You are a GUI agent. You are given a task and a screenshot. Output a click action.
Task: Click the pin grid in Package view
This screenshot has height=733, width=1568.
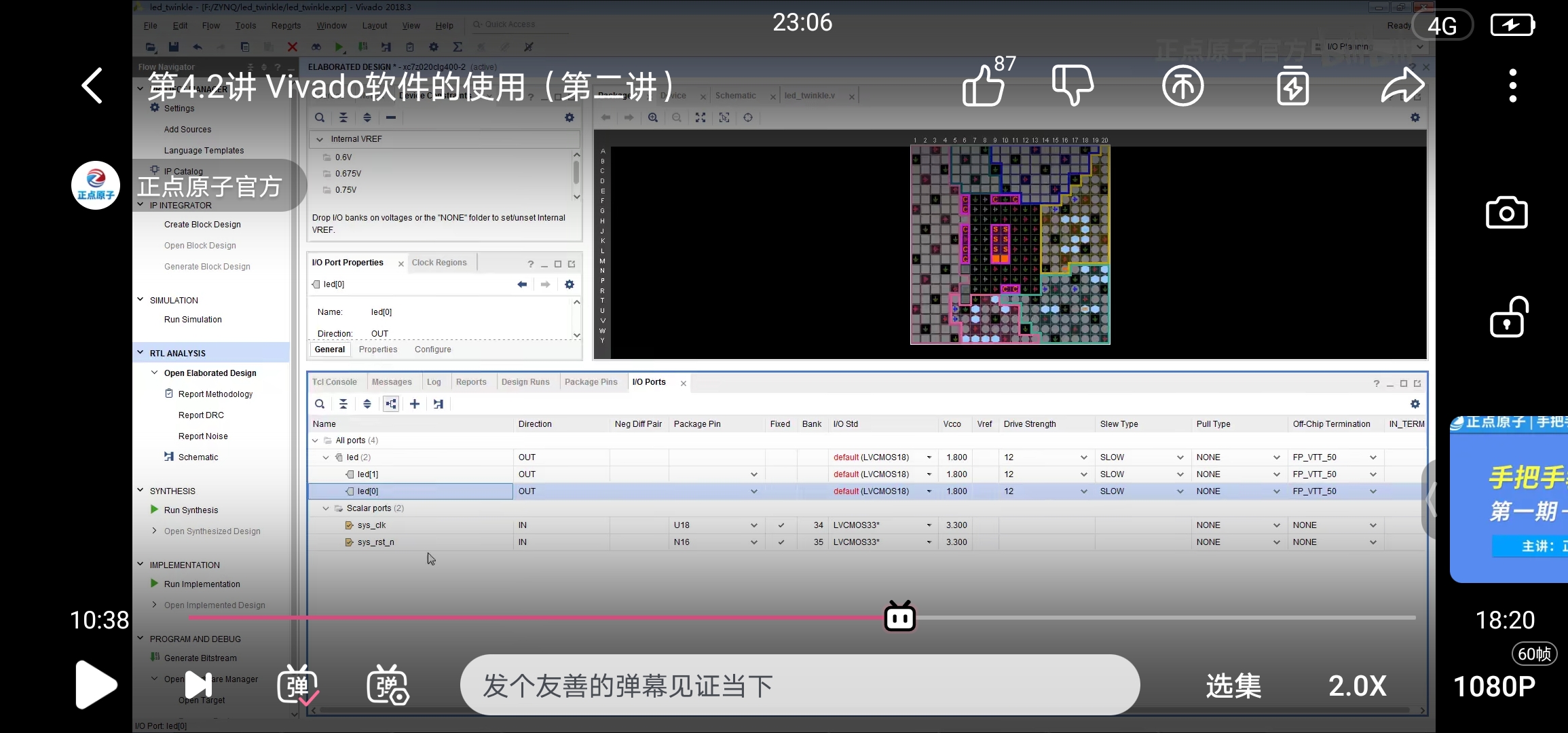[x=1010, y=244]
